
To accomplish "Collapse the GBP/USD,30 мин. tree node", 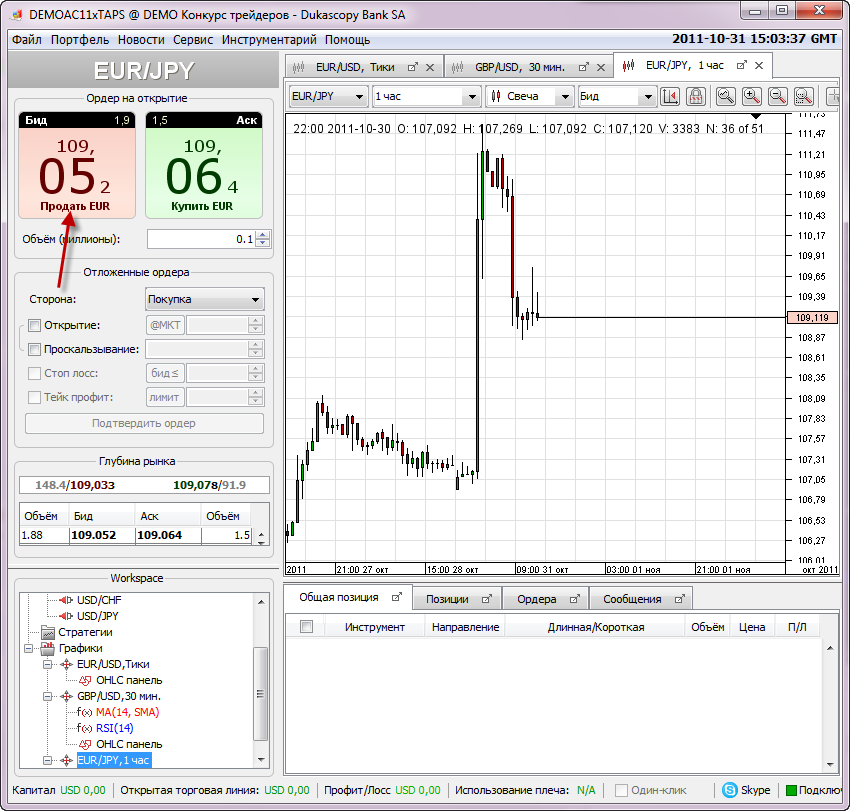I will [x=47, y=696].
